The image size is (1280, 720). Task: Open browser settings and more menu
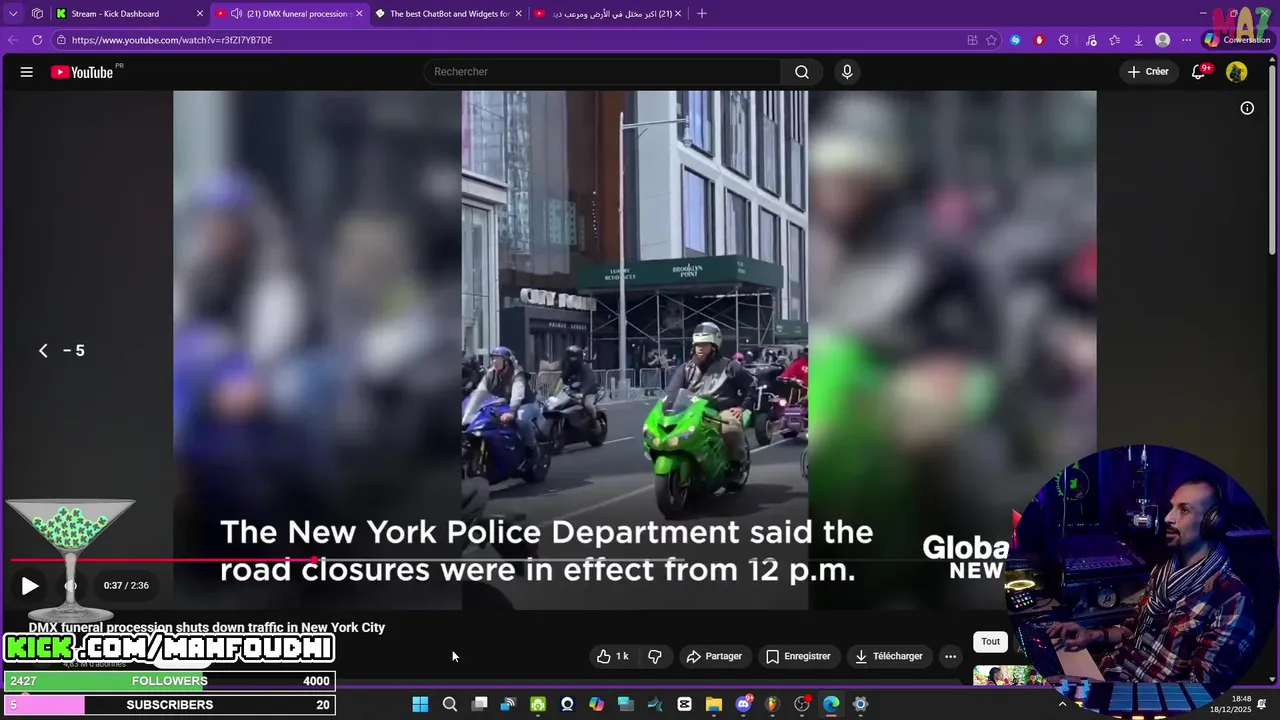1187,40
